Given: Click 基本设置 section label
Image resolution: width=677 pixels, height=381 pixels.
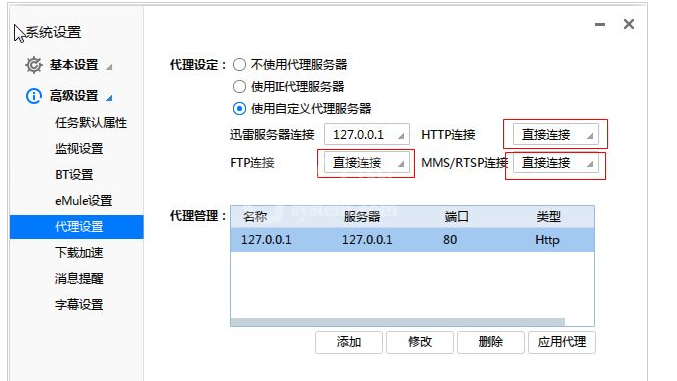Looking at the screenshot, I should (74, 65).
